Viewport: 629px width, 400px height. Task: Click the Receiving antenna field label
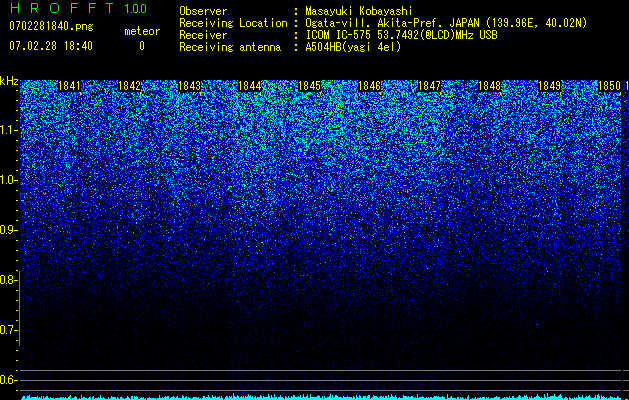(x=230, y=47)
